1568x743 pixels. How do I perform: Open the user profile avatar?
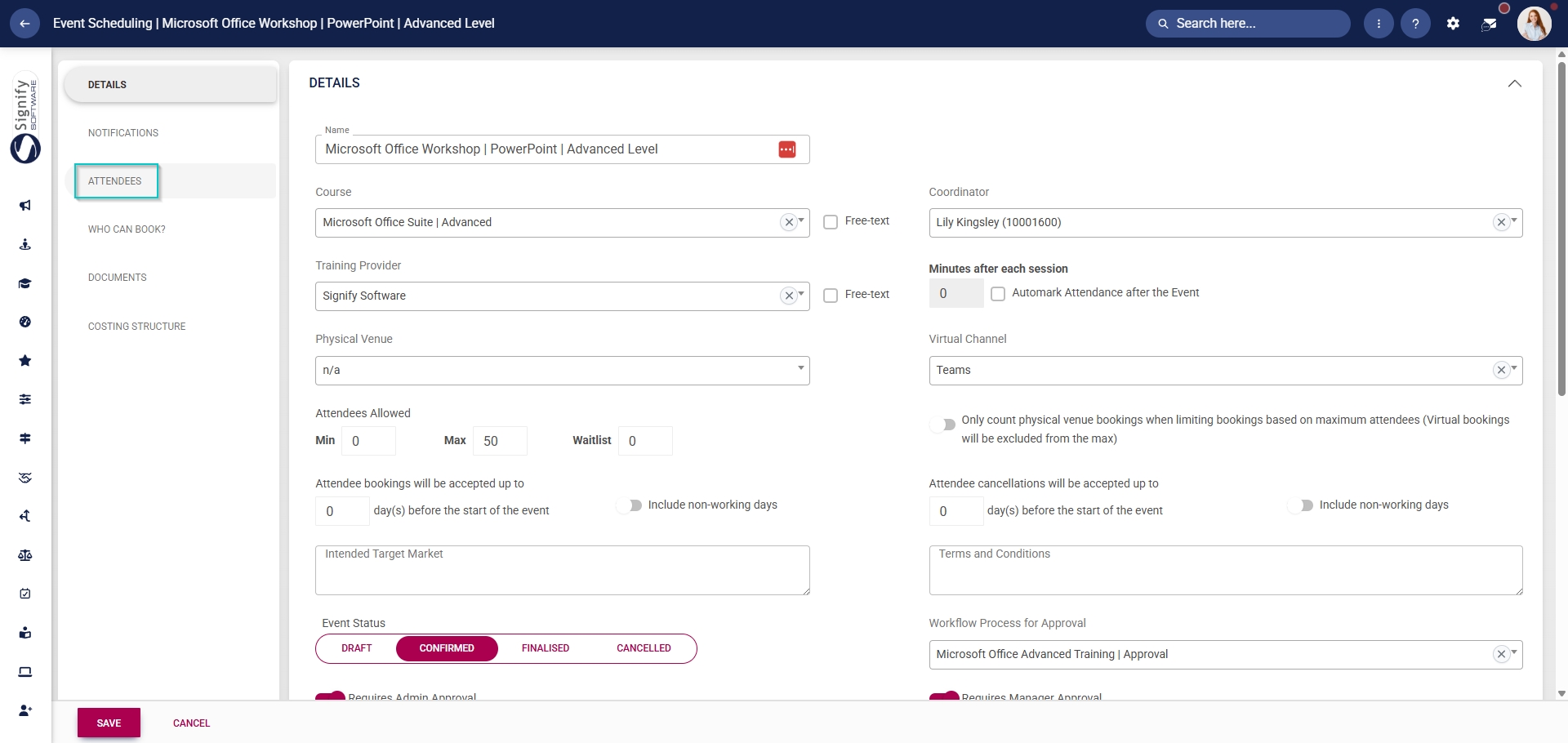click(x=1534, y=24)
